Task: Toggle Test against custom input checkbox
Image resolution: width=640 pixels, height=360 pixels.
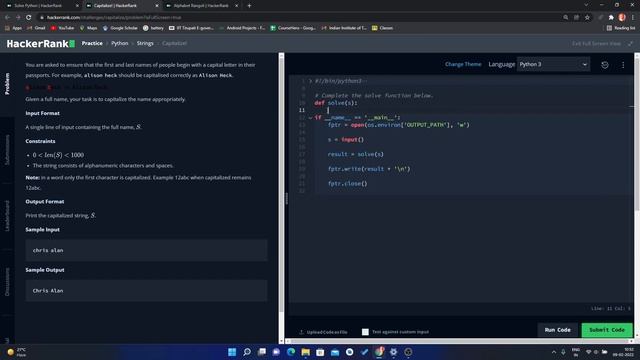Action: [365, 332]
